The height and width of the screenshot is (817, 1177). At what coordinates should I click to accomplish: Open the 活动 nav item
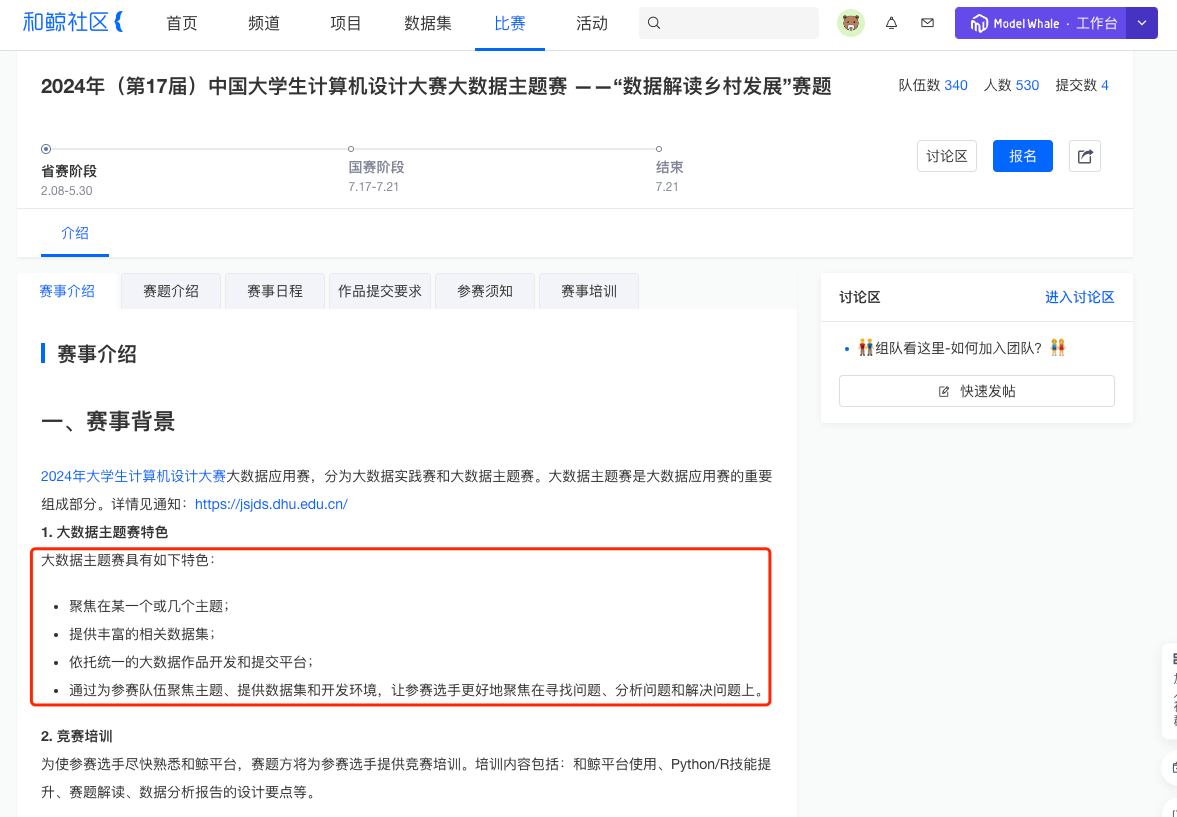(x=592, y=23)
